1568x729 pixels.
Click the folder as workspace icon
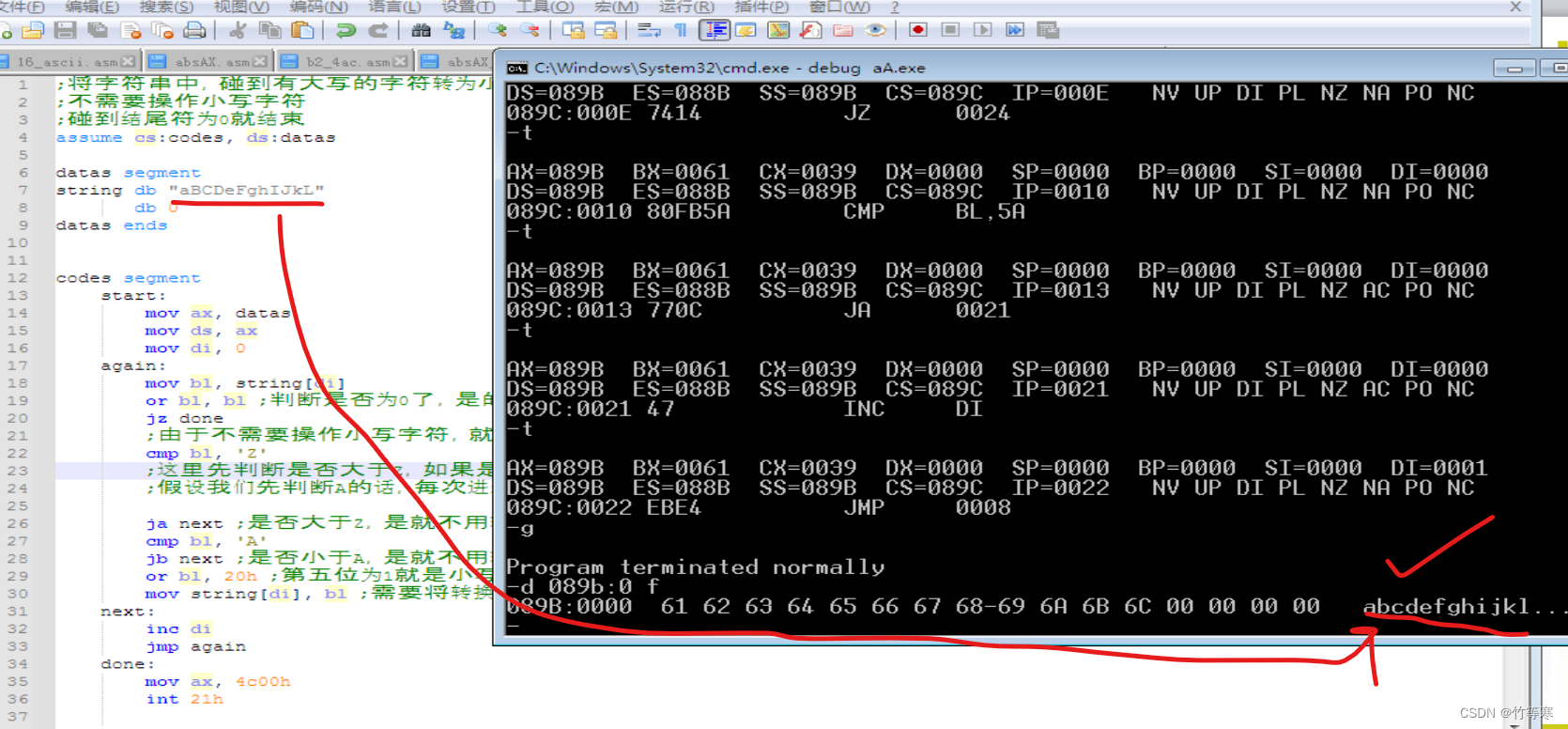843,31
